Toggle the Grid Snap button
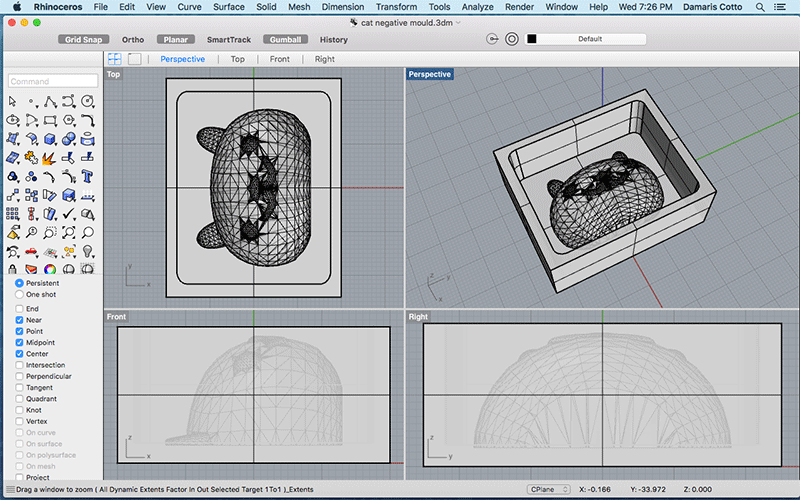 (x=83, y=39)
